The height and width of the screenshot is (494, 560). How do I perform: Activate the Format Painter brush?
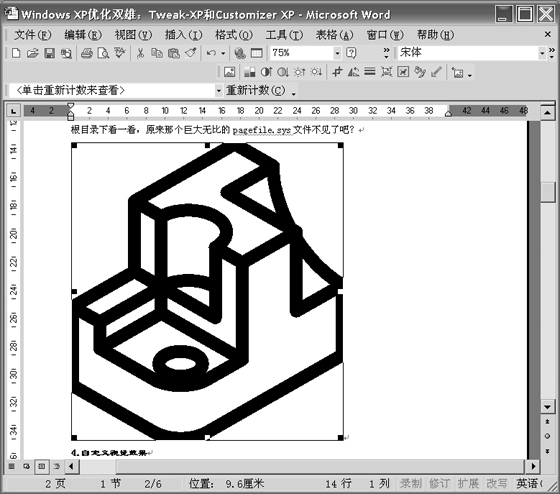click(191, 53)
